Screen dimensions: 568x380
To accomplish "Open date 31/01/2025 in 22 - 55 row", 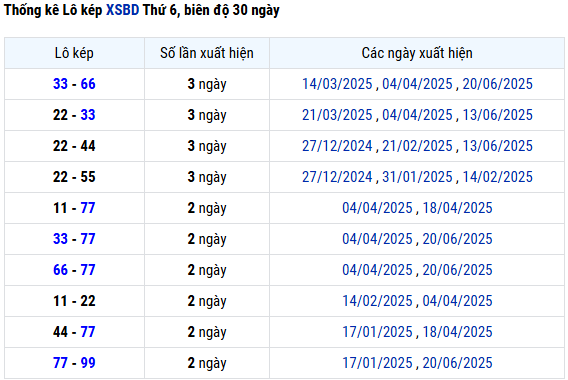I will pos(417,177).
